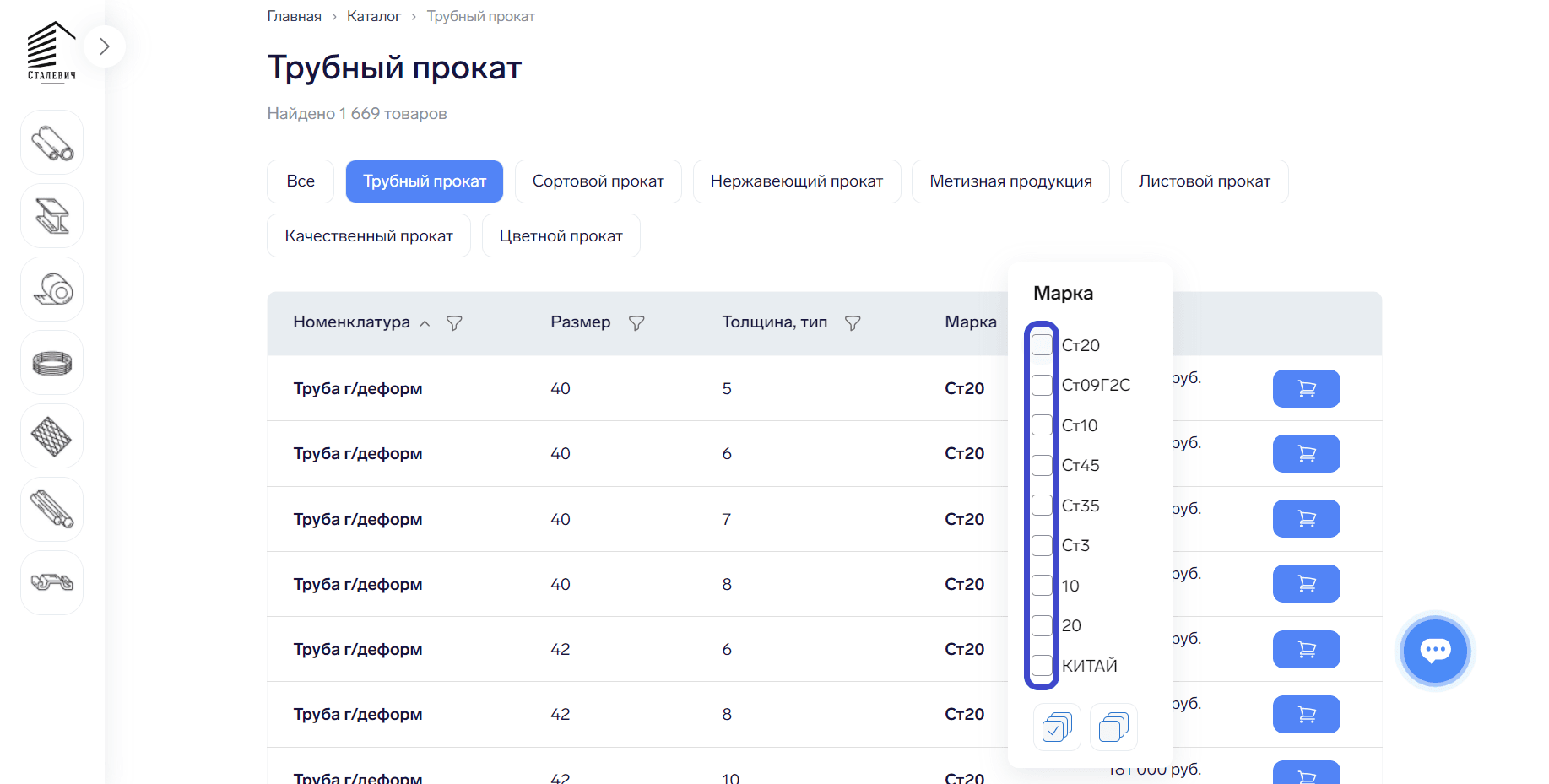
Task: Add Труба 40 thickness 6 to cart
Action: 1306,454
